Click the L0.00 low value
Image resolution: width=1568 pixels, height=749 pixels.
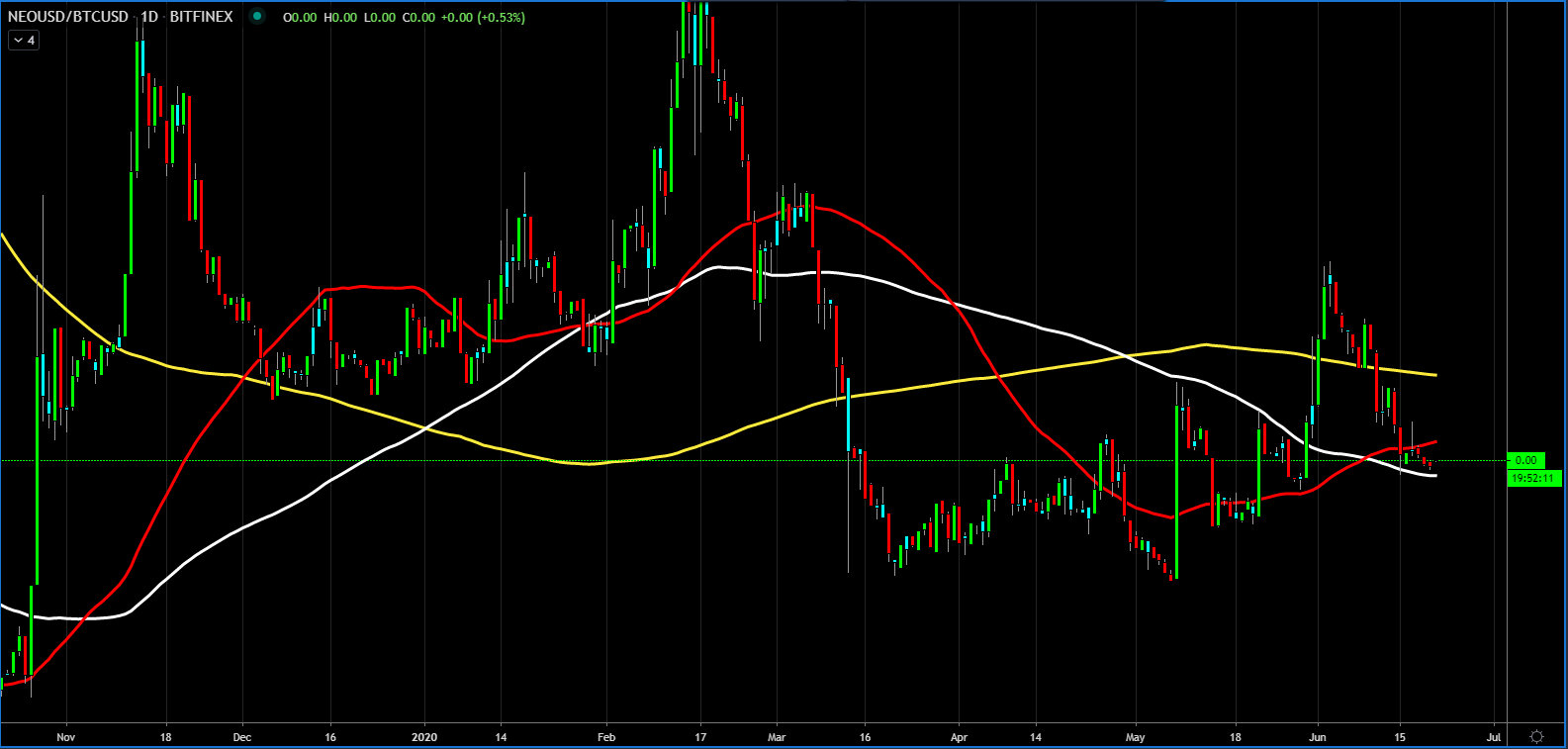(x=379, y=18)
